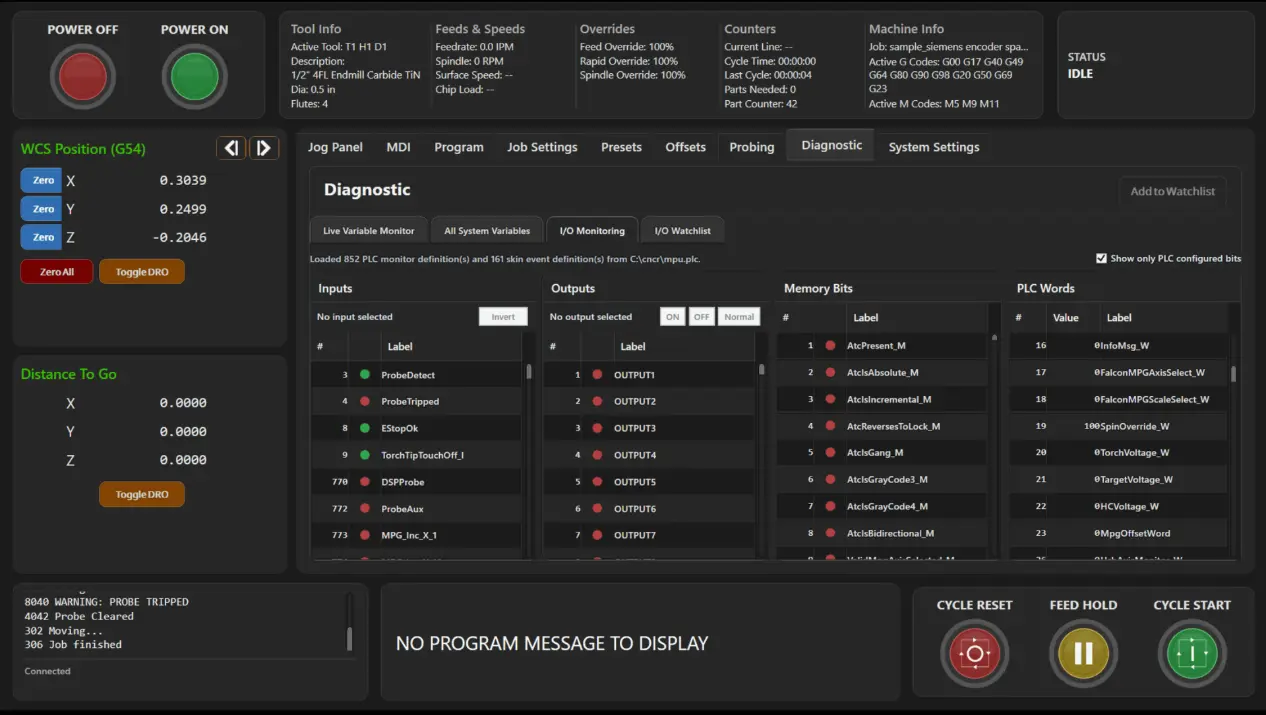Switch to the MDI tab

point(398,147)
